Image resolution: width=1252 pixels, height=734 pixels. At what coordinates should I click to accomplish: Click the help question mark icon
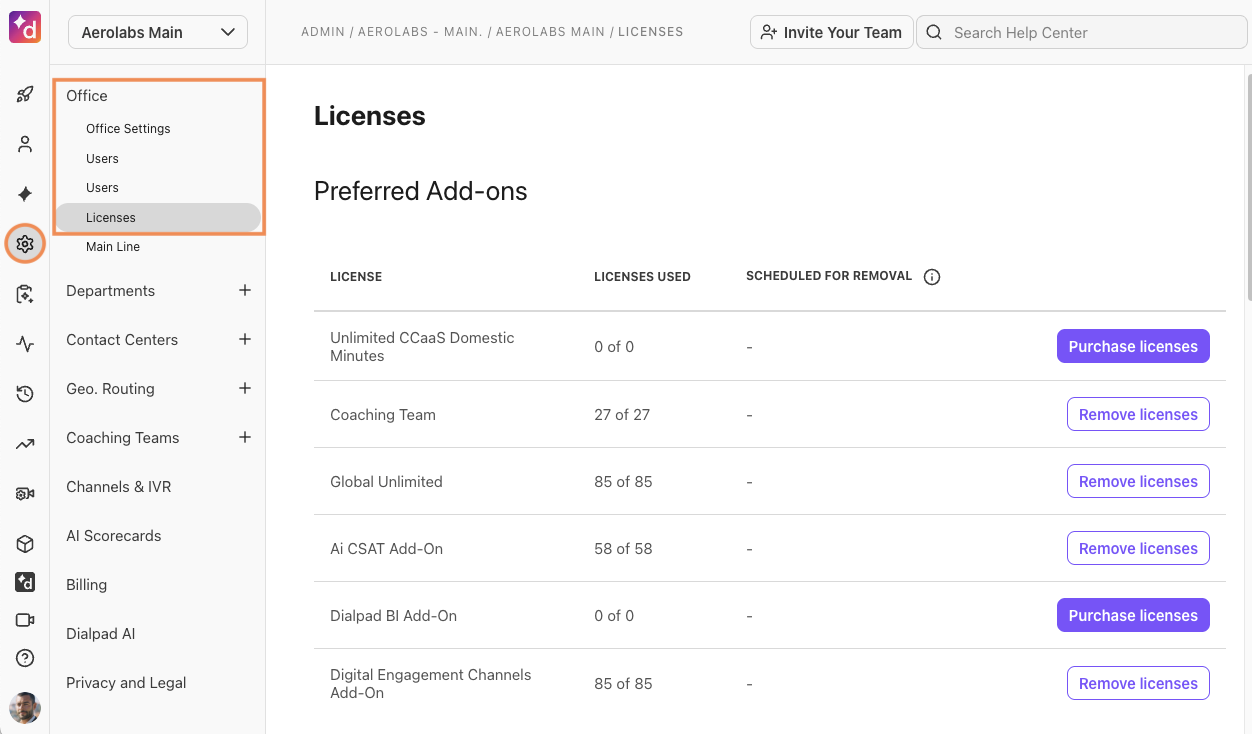click(x=24, y=658)
